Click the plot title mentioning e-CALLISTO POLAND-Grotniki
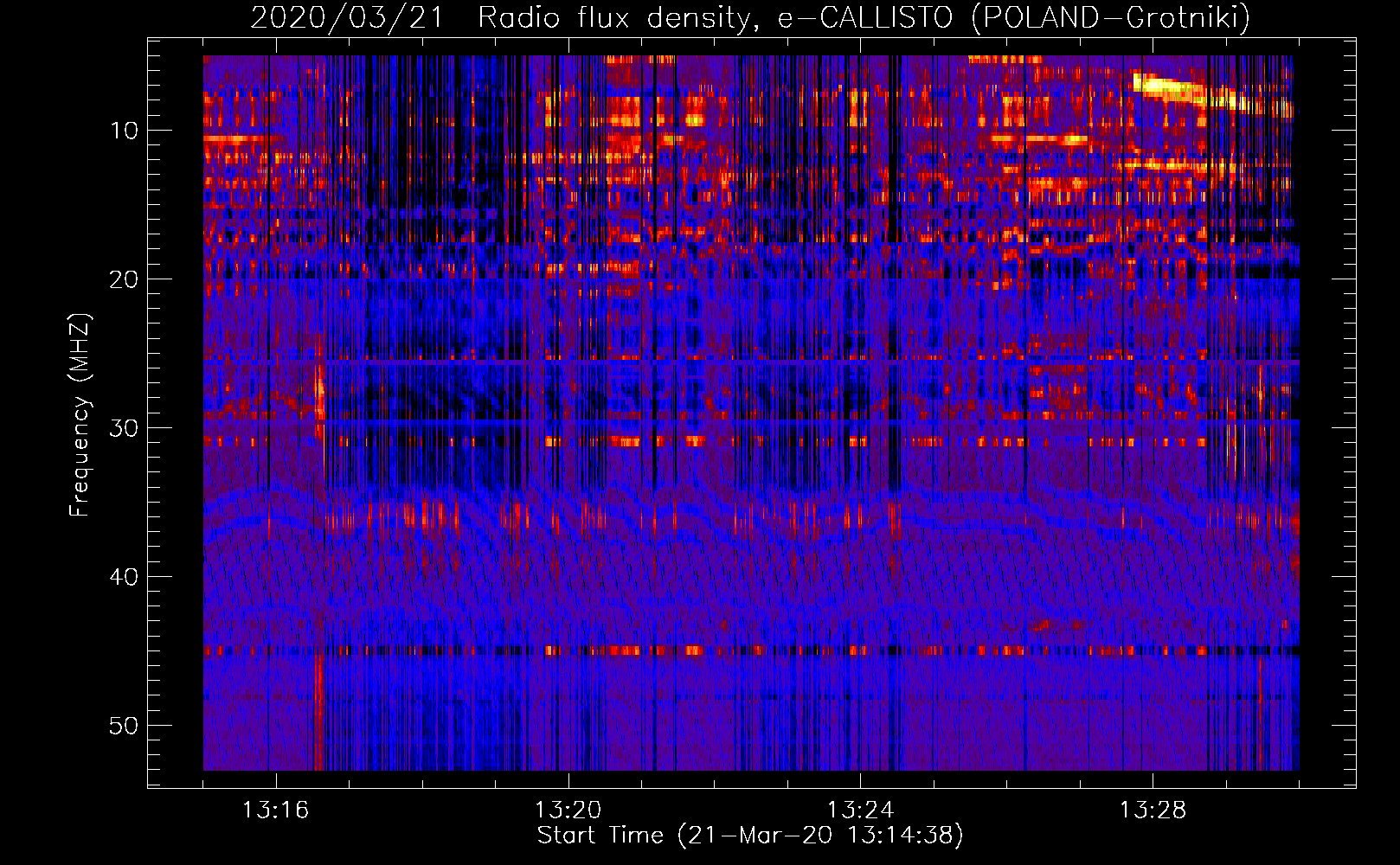This screenshot has width=1400, height=865. (750, 17)
